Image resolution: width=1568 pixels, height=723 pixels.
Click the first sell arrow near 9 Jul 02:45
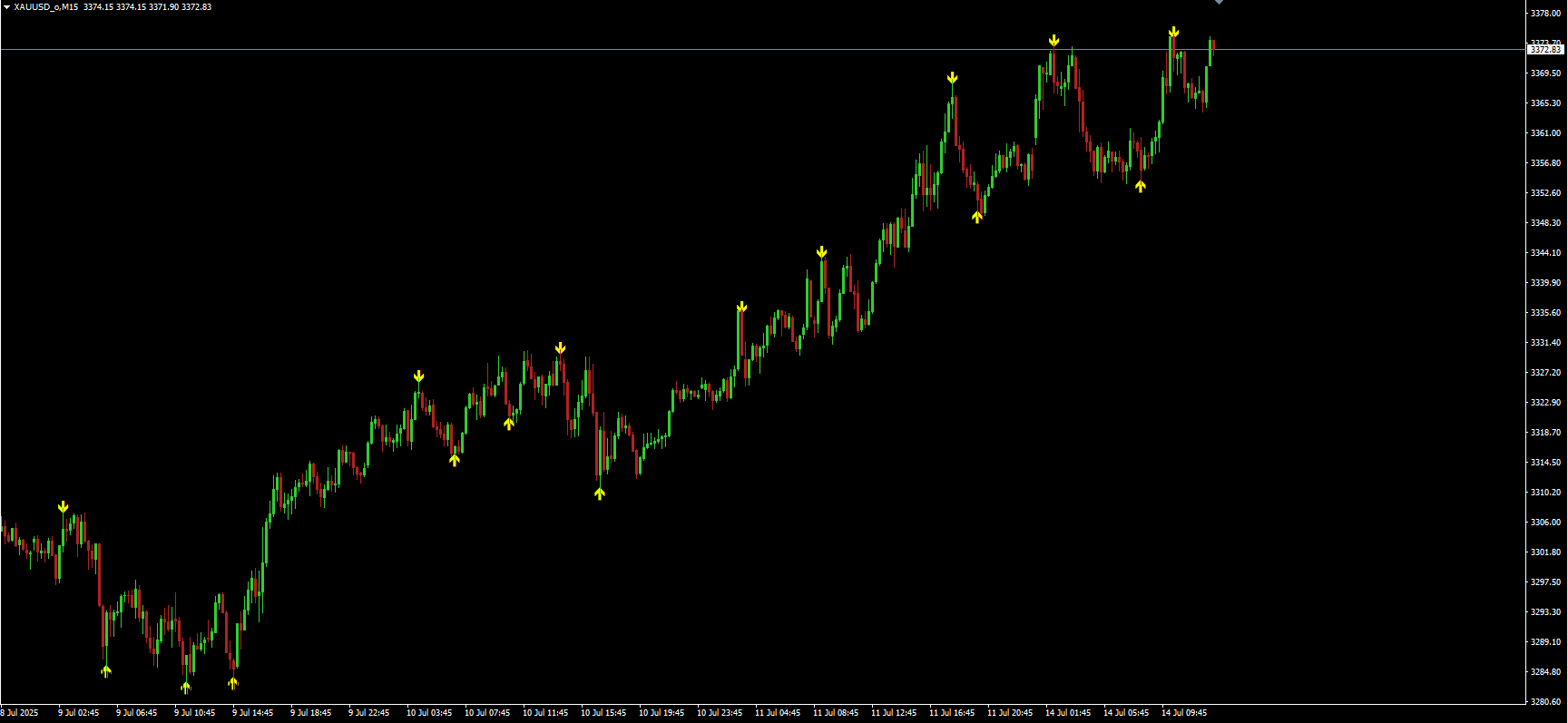click(63, 506)
